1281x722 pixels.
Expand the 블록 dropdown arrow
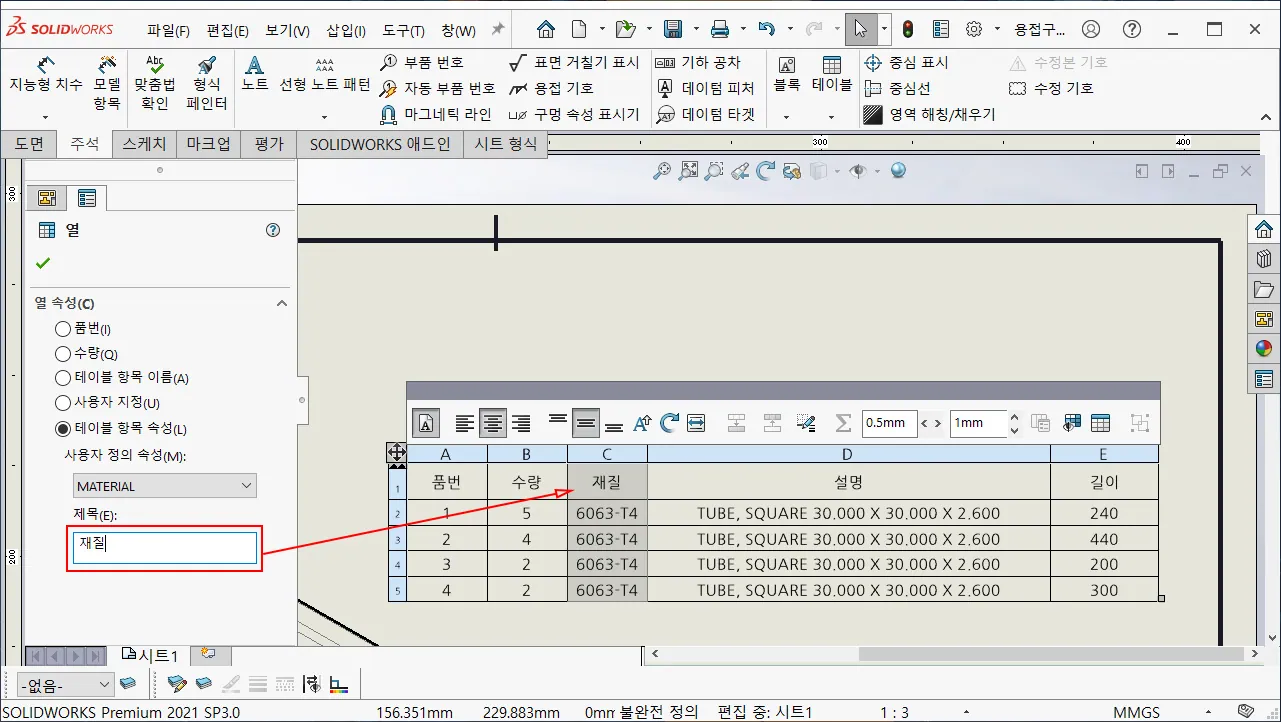click(x=786, y=117)
